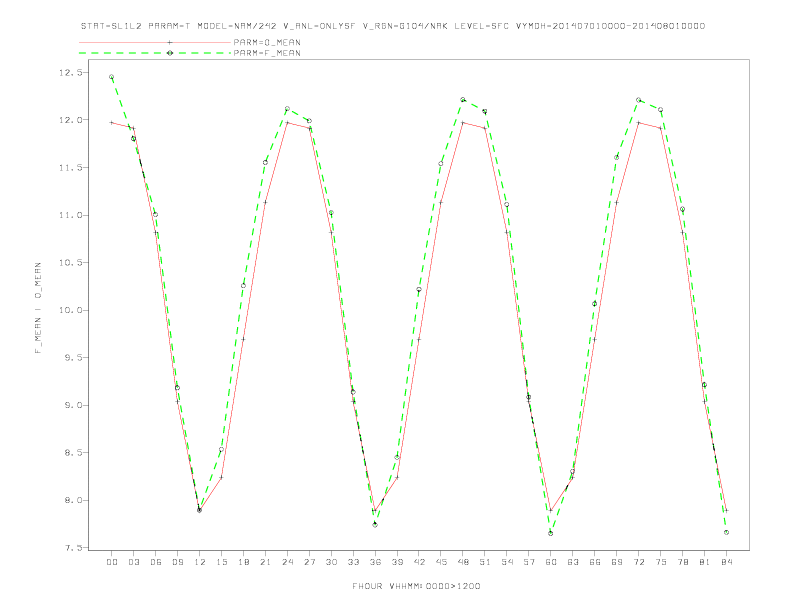
Task: Click the O_MEAN plus marker at hour 21
Action: point(265,202)
